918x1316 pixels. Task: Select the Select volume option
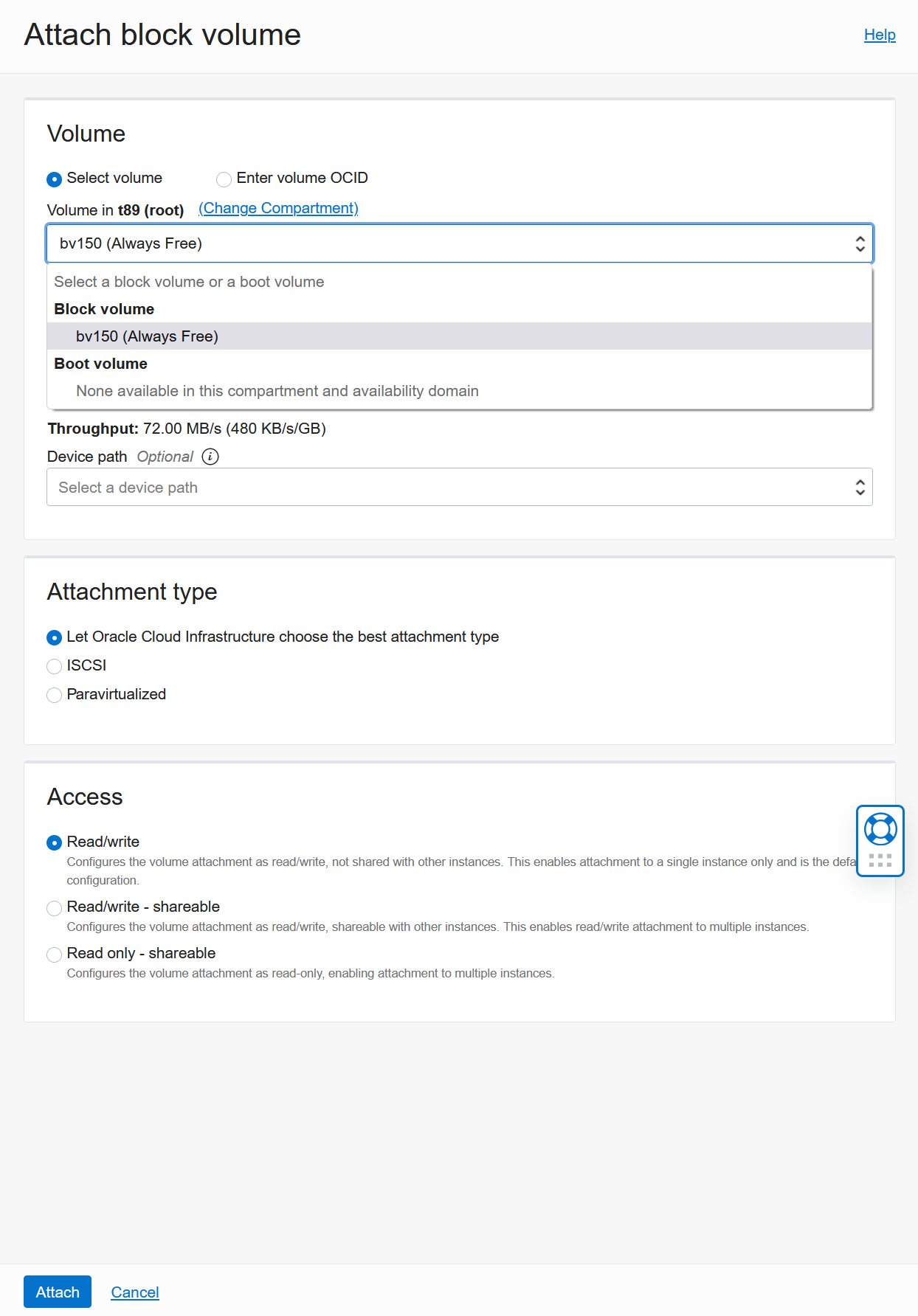point(54,179)
